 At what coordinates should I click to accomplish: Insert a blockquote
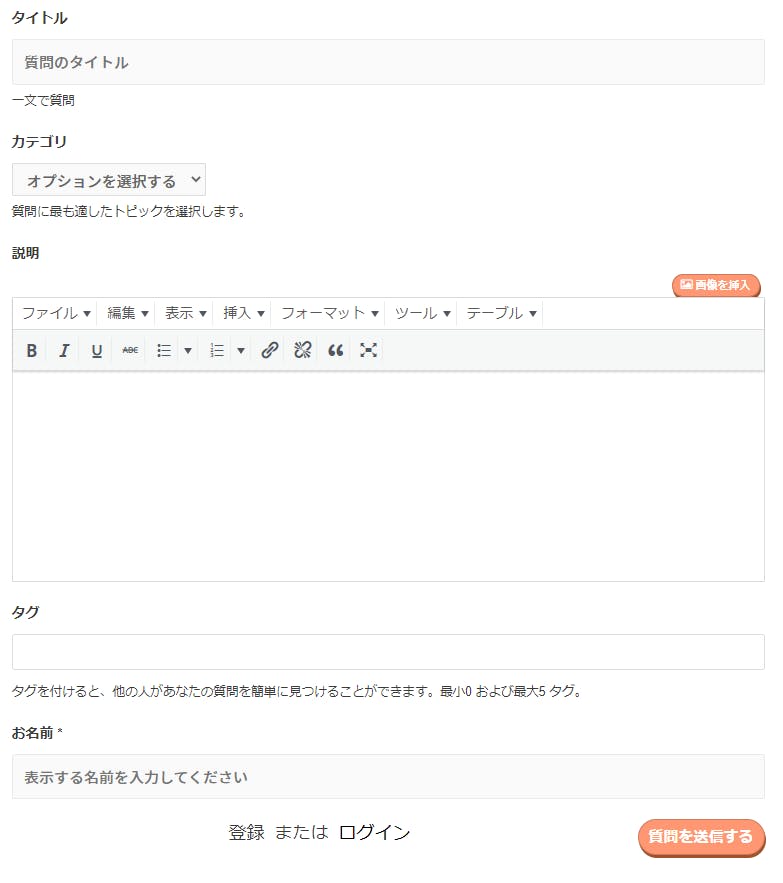(x=336, y=351)
